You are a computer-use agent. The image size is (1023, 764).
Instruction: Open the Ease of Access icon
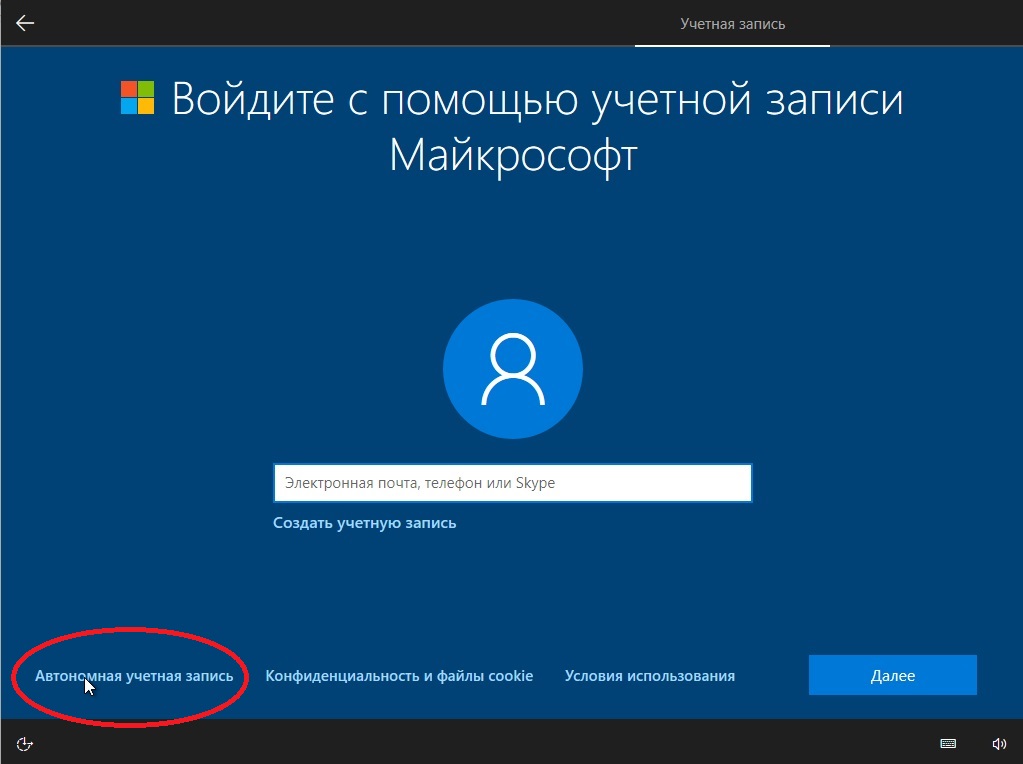[26, 743]
